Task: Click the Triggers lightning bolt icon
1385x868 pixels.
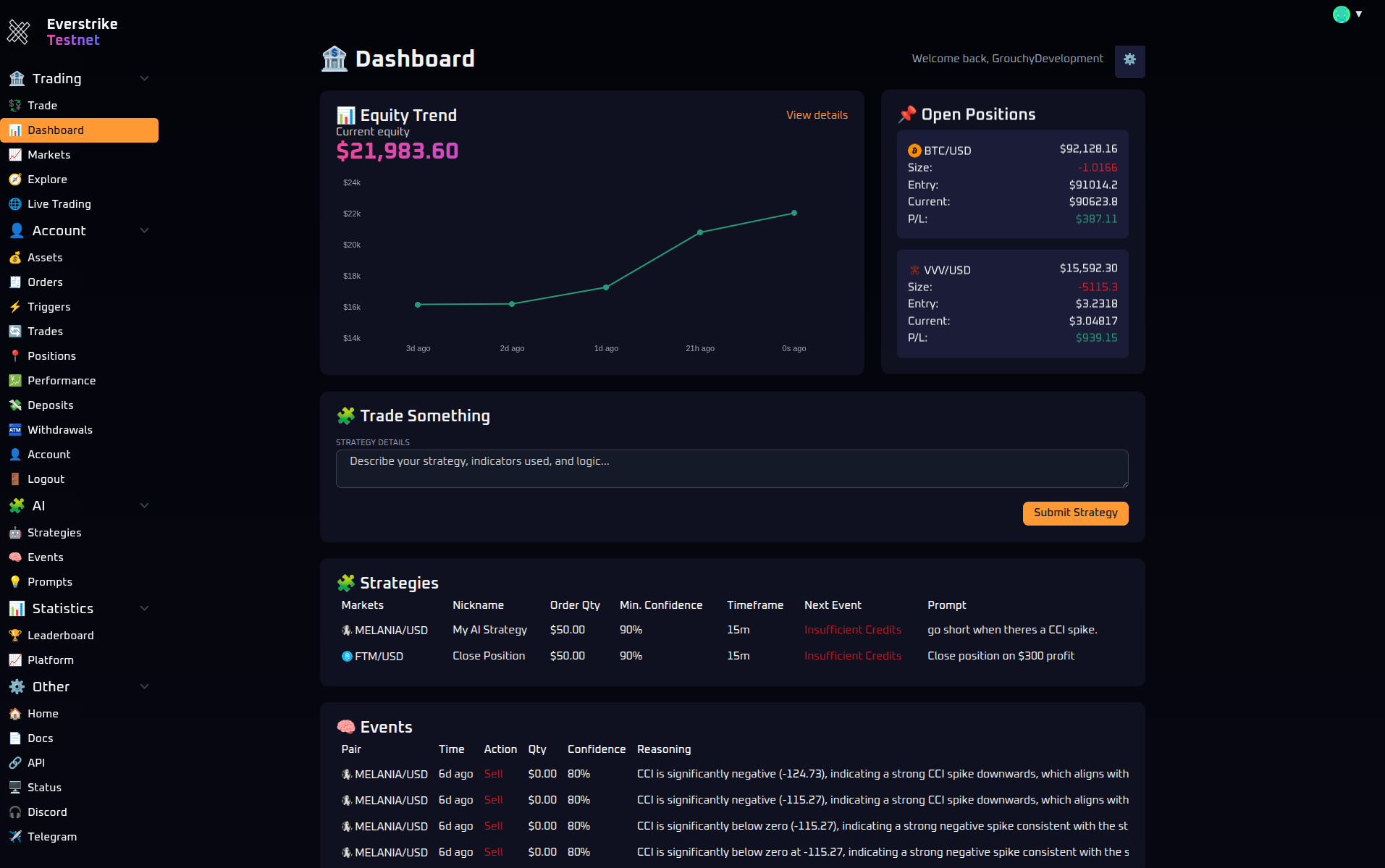Action: [15, 307]
